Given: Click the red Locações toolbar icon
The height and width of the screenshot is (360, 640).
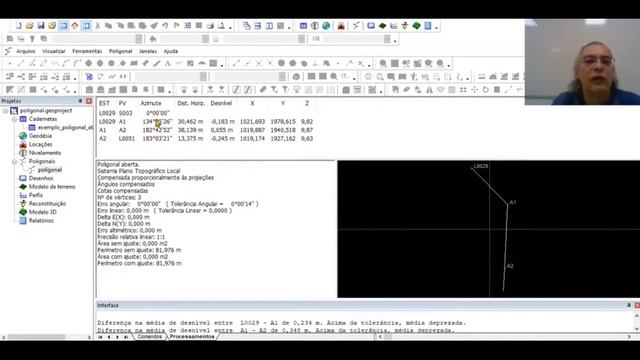Looking at the screenshot, I should [x=341, y=26].
